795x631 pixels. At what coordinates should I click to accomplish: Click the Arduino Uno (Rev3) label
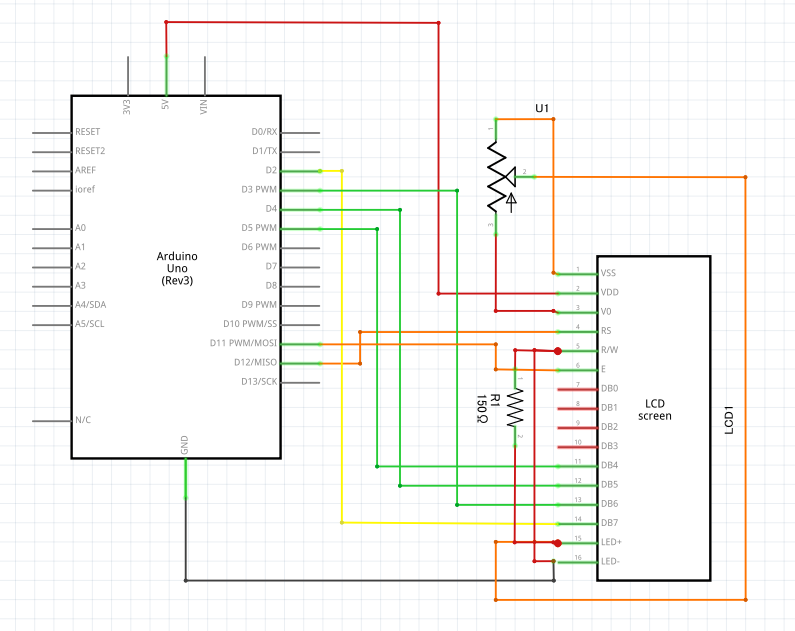pyautogui.click(x=177, y=268)
